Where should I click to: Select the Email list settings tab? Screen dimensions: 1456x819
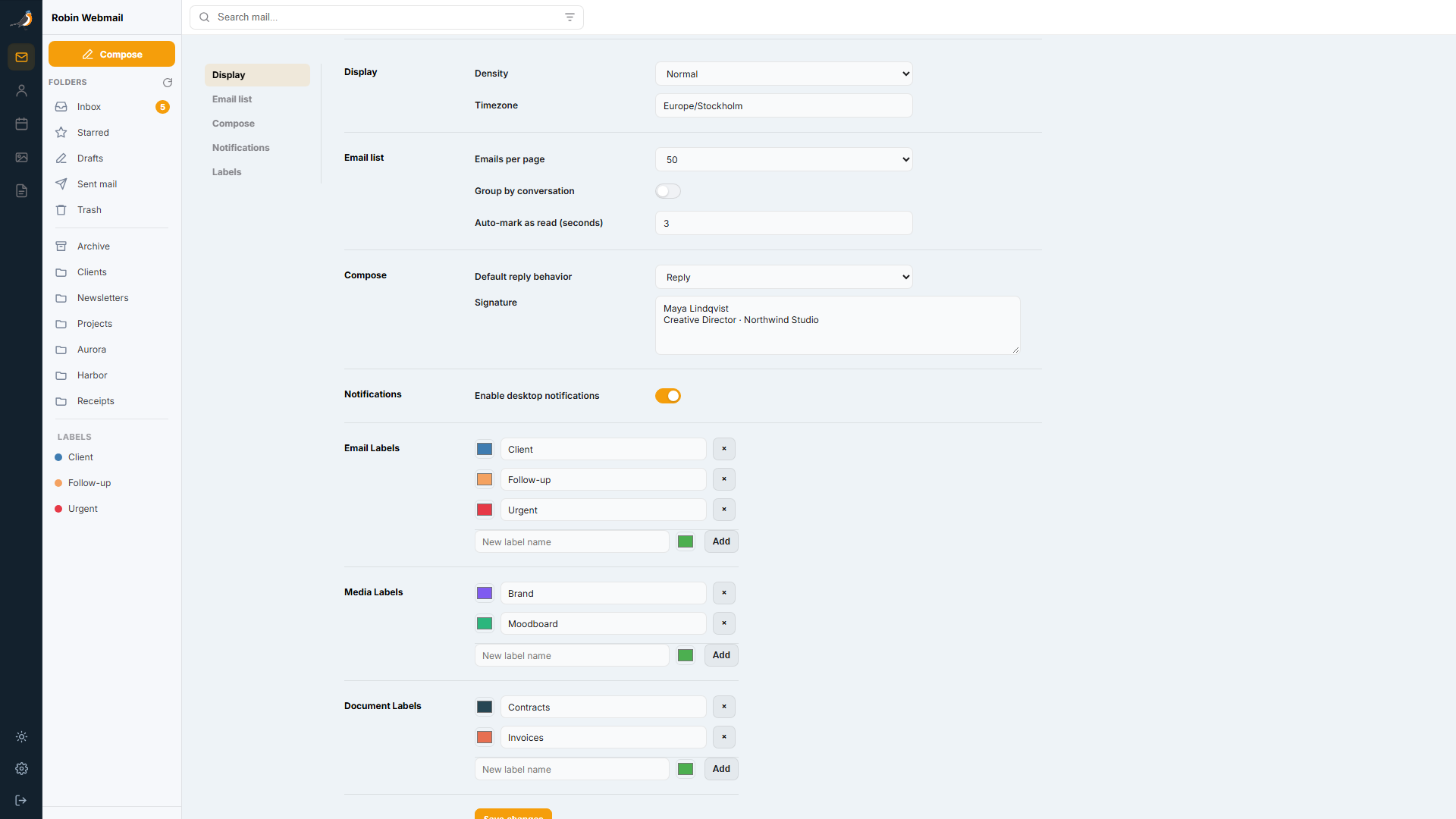[x=257, y=99]
